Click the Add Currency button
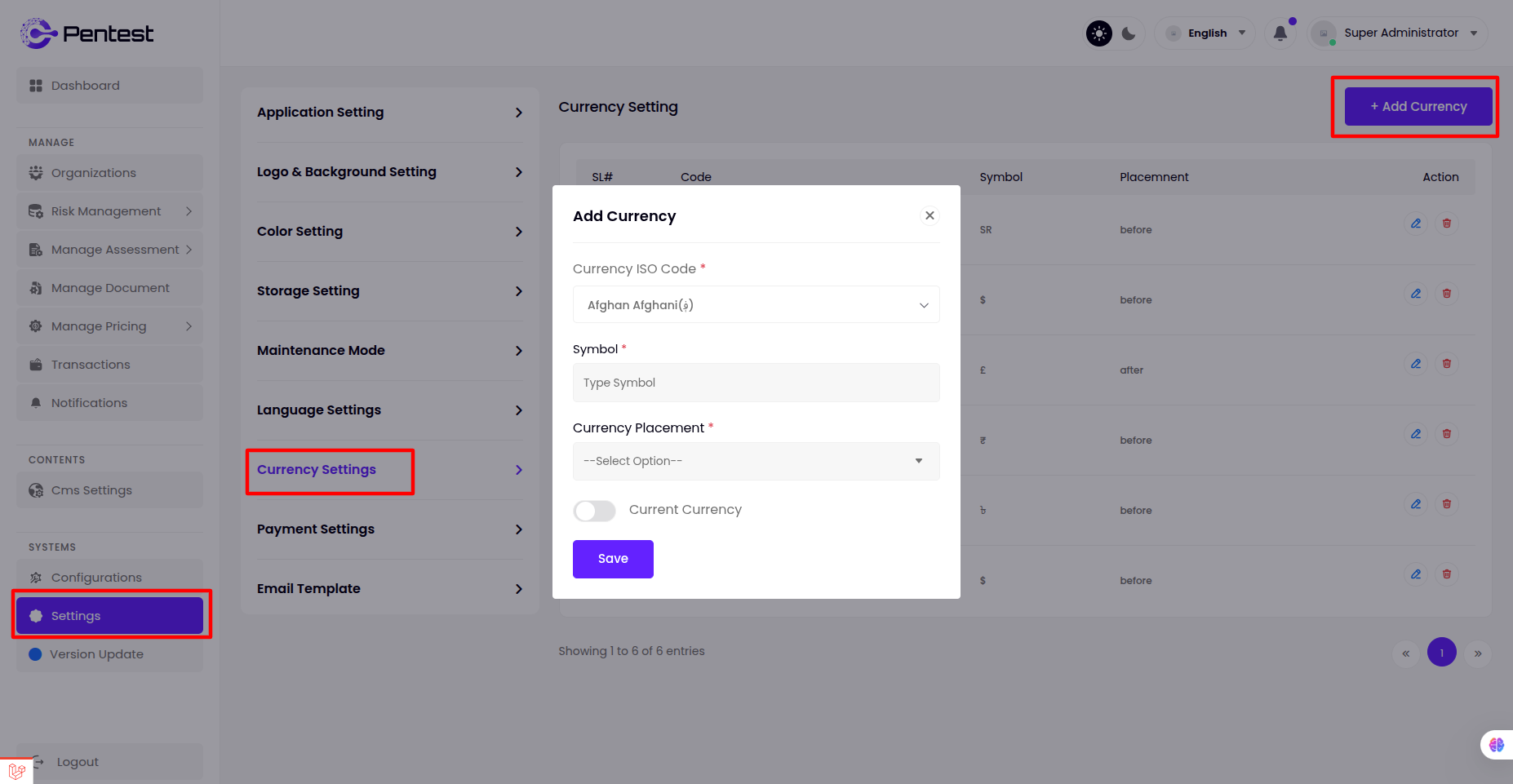The image size is (1513, 784). 1418,107
